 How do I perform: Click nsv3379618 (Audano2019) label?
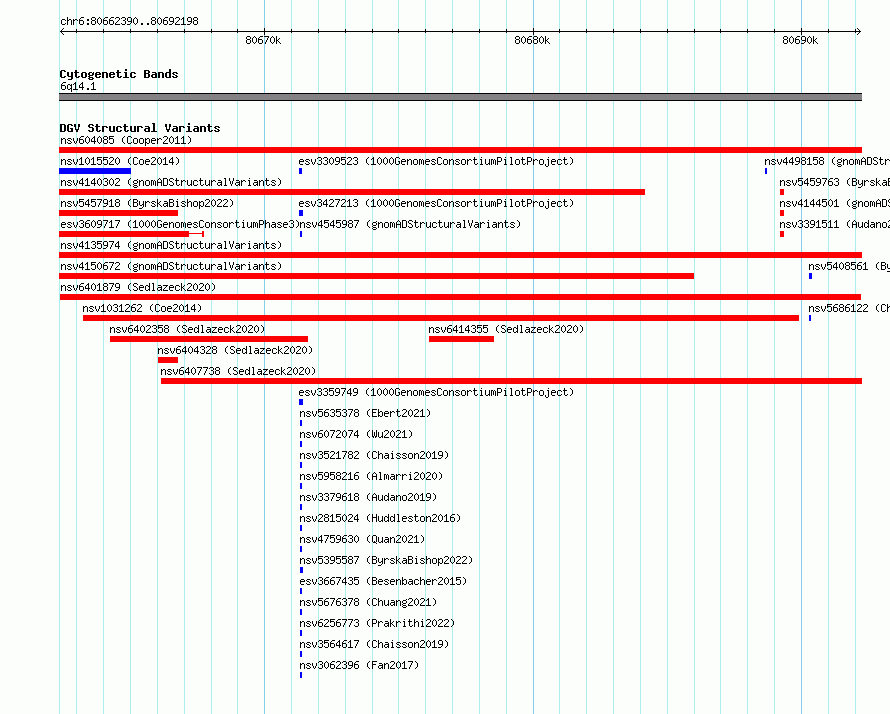click(x=368, y=497)
